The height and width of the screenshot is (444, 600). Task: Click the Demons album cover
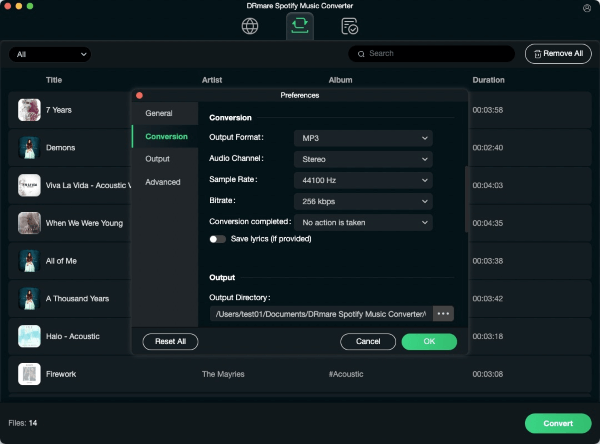click(29, 148)
